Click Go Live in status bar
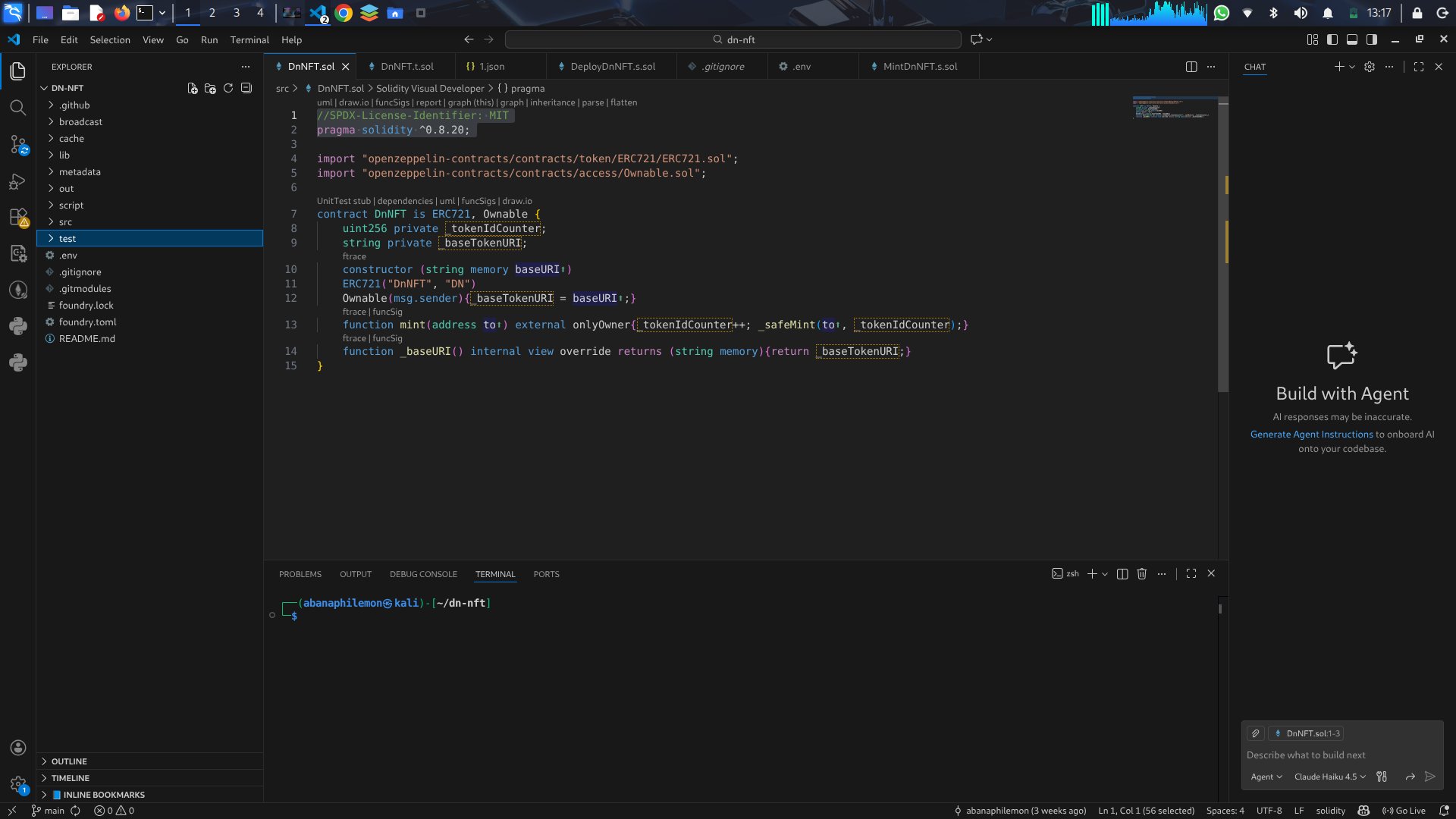Screen dimensions: 1456x819 tap(1404, 811)
